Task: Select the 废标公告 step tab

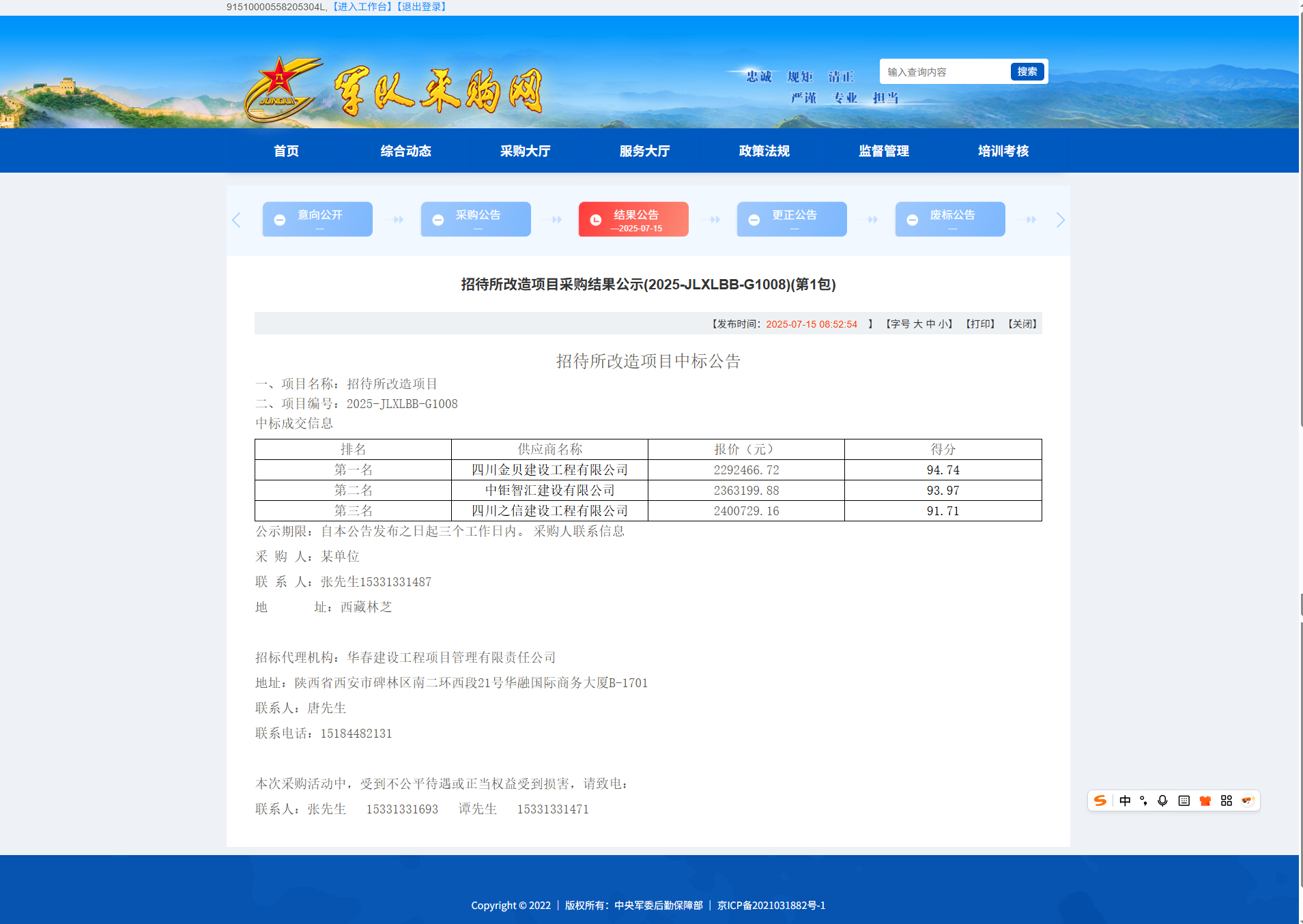Action: 950,219
